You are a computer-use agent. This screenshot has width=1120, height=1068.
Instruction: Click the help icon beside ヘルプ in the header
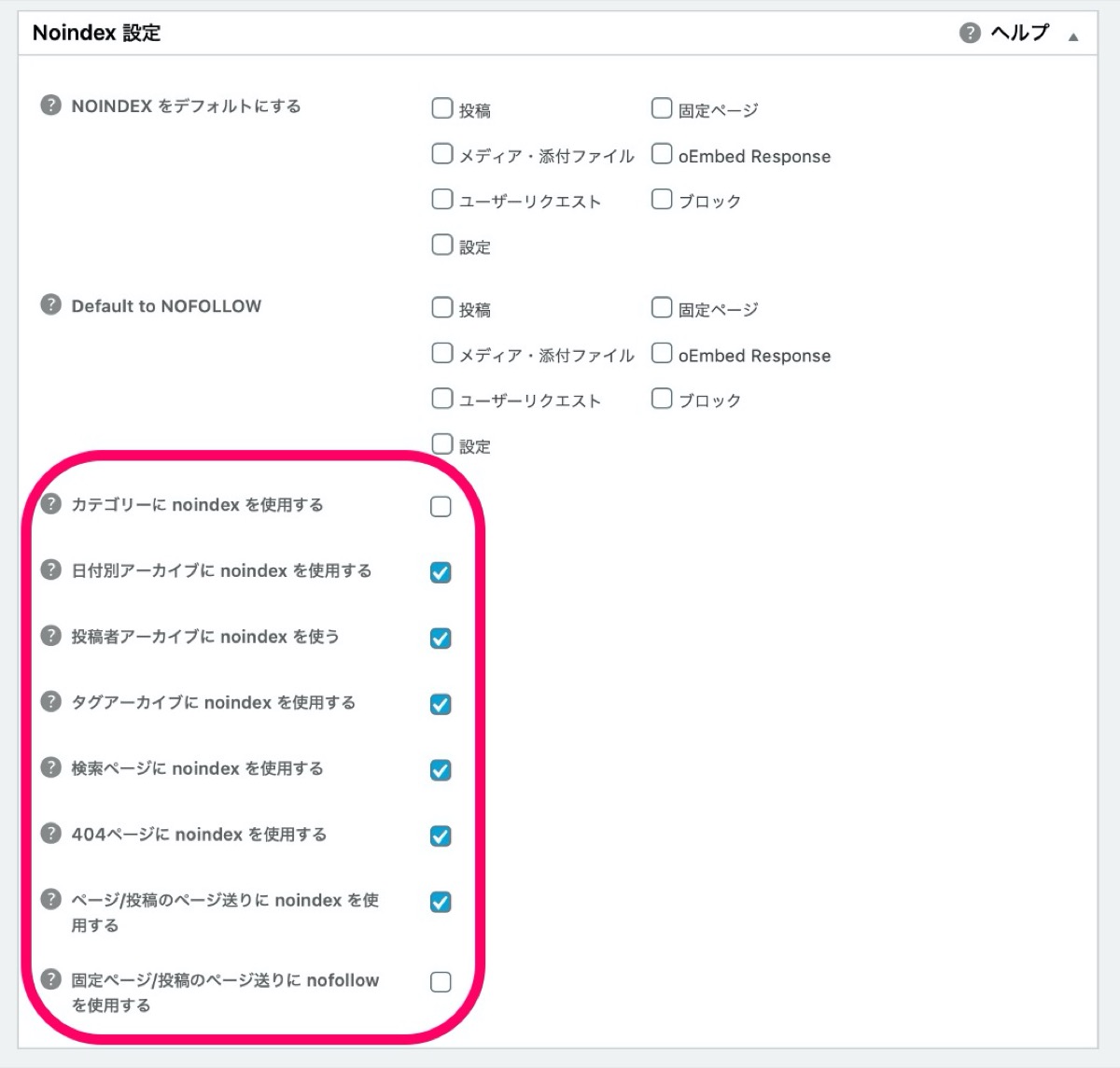click(970, 33)
